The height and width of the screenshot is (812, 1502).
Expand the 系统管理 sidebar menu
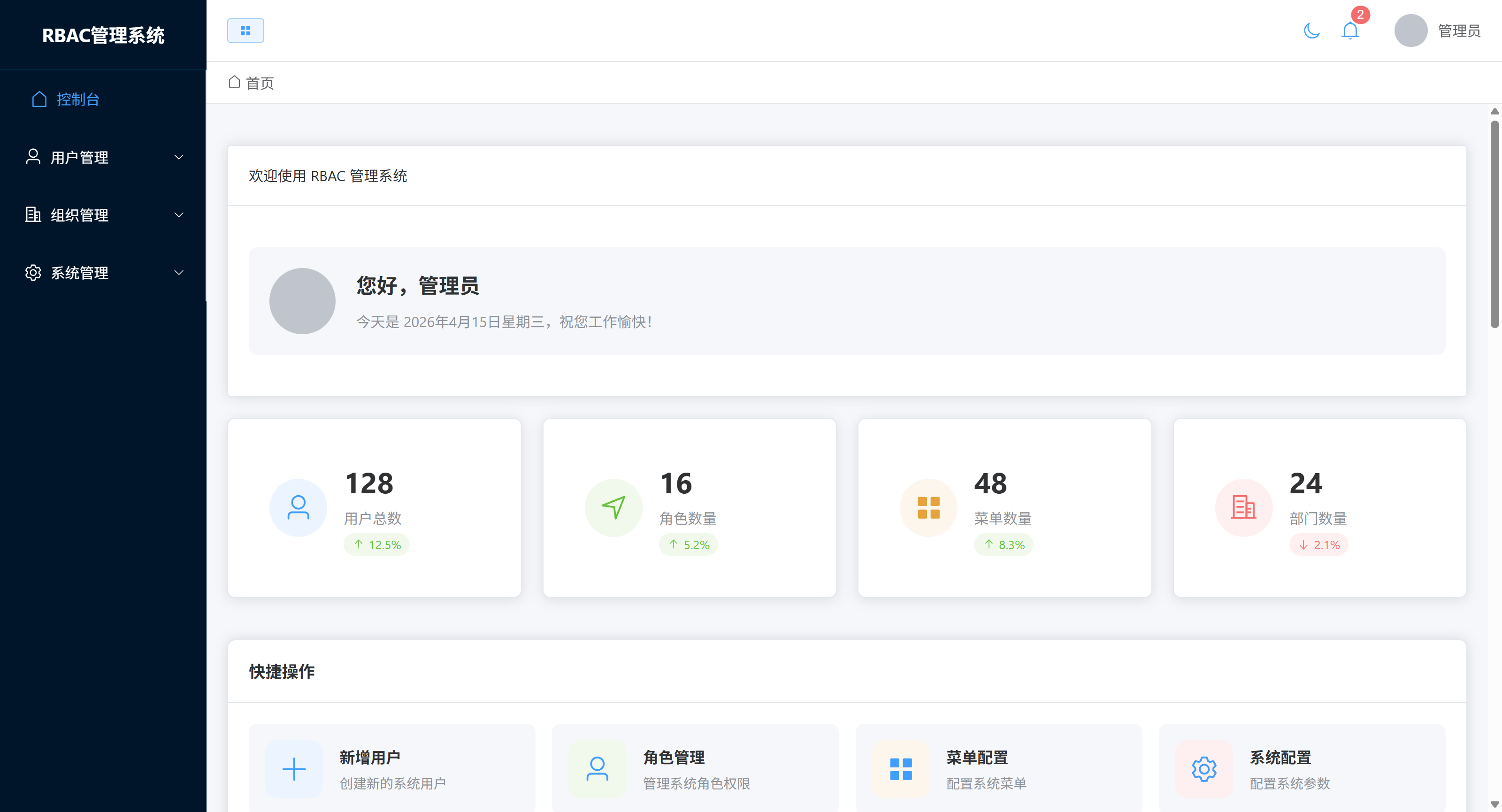(80, 273)
